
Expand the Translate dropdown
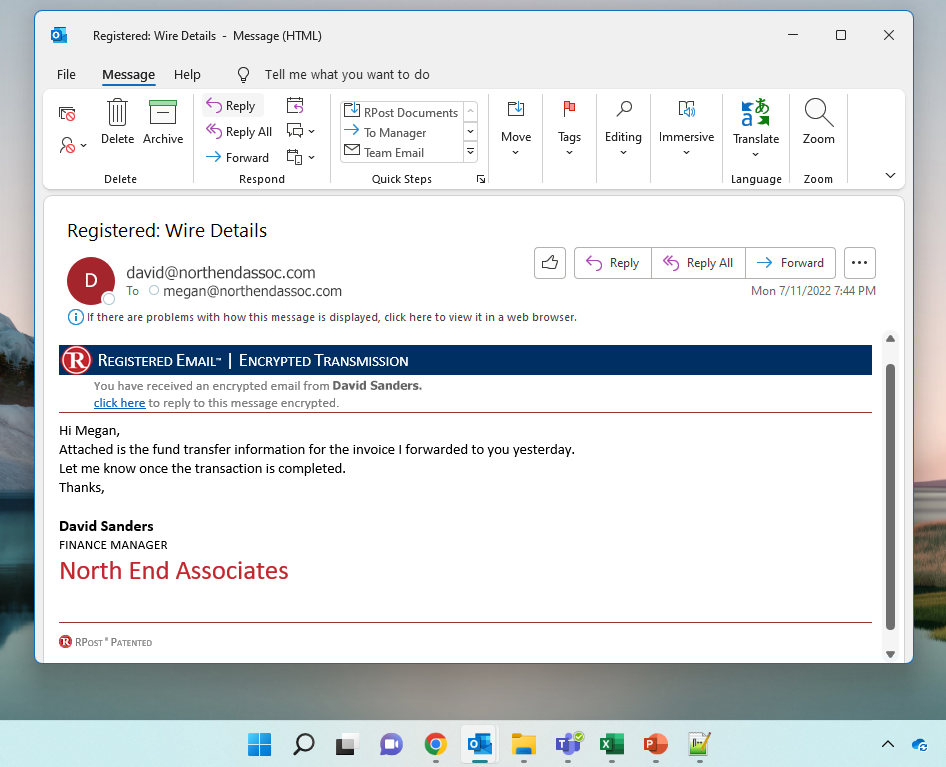coord(756,153)
